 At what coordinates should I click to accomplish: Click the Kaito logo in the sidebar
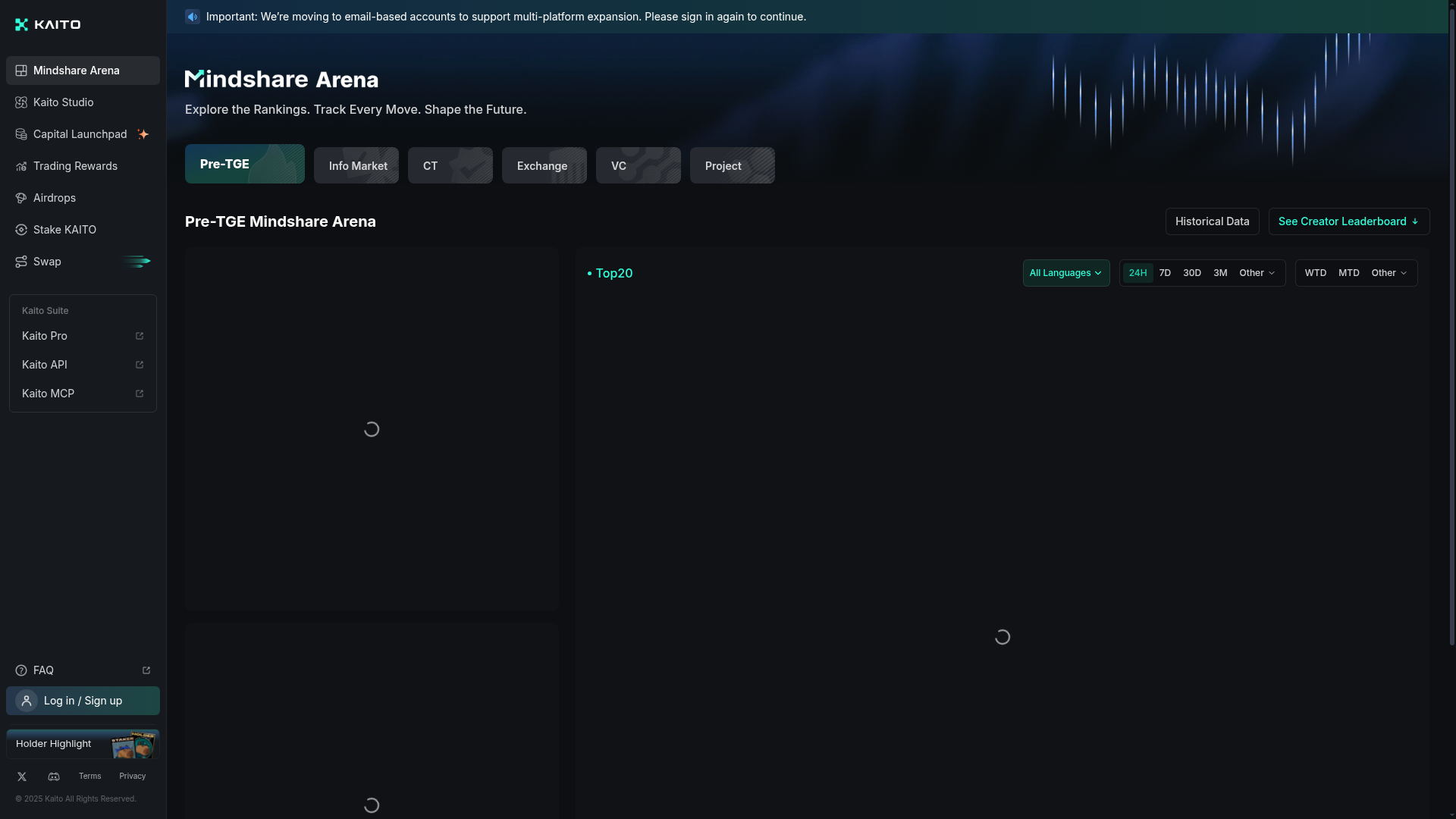[48, 24]
